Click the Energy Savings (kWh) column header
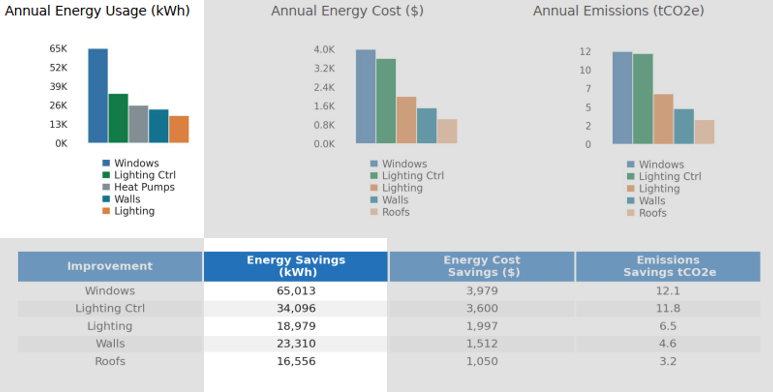Viewport: 773px width, 392px height. coord(296,266)
